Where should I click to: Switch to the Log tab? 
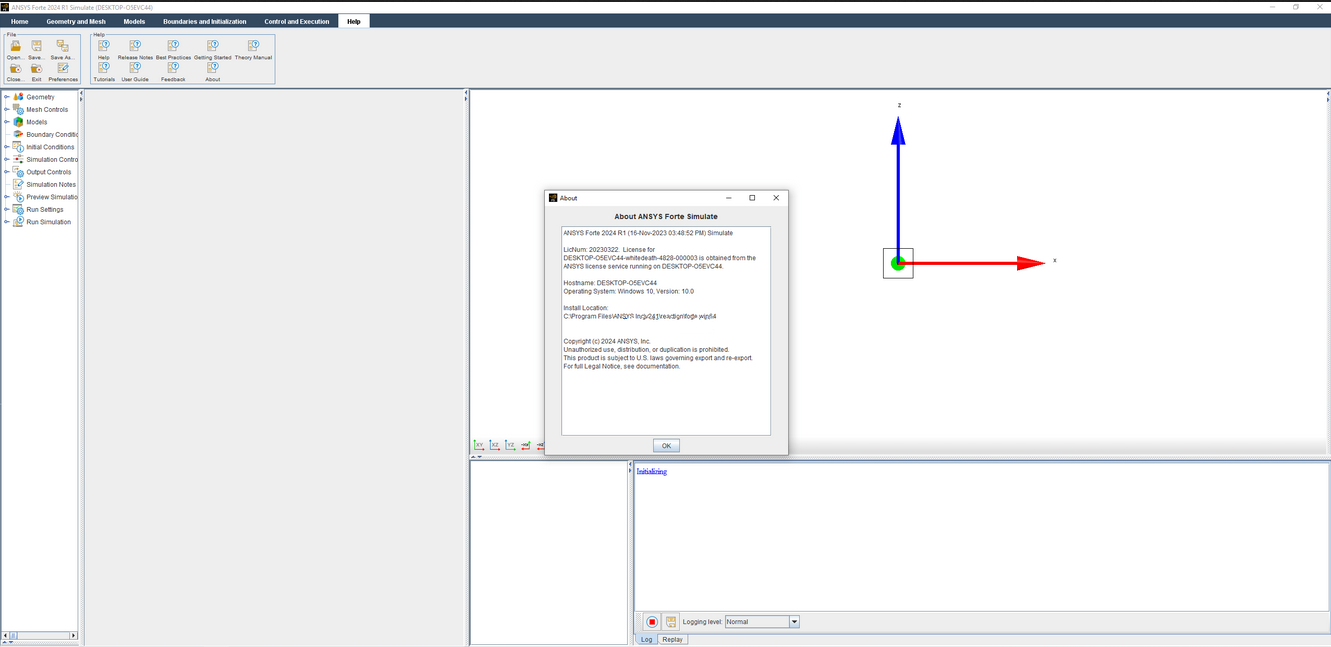(x=646, y=639)
